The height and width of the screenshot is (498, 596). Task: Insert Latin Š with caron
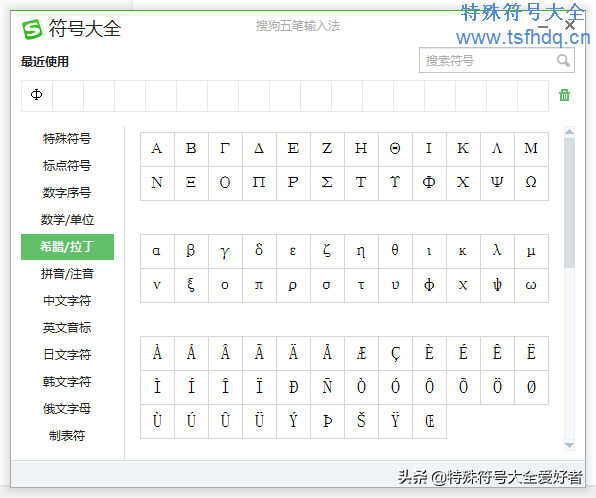(x=361, y=421)
